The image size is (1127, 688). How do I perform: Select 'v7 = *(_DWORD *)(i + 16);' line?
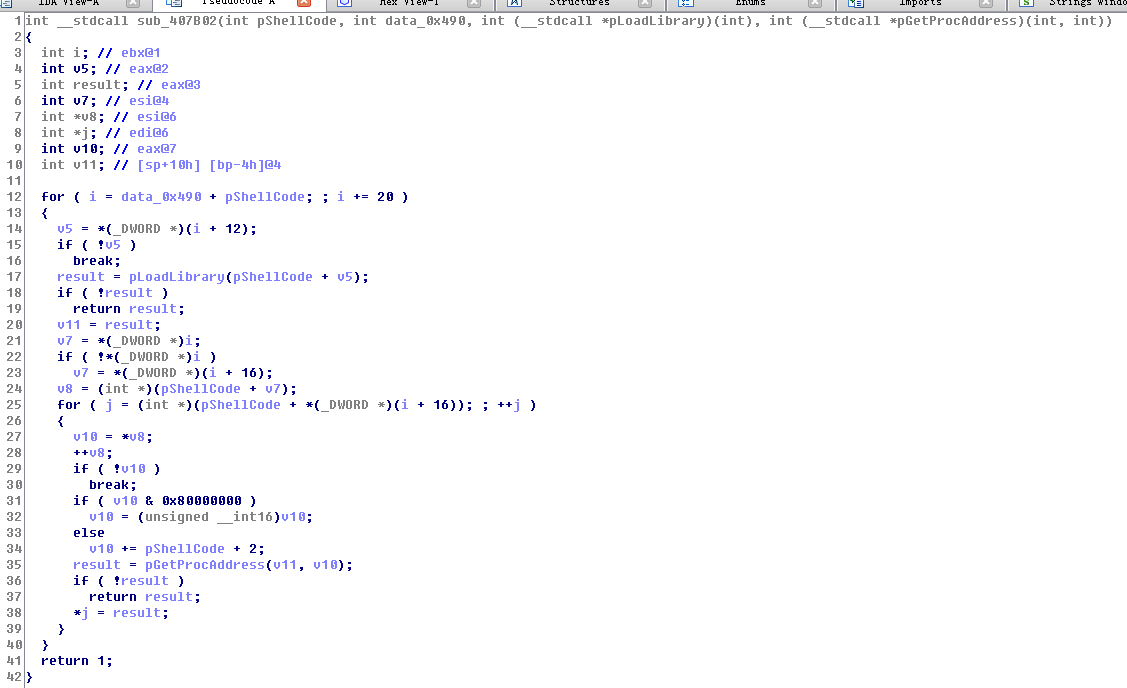[x=172, y=373]
